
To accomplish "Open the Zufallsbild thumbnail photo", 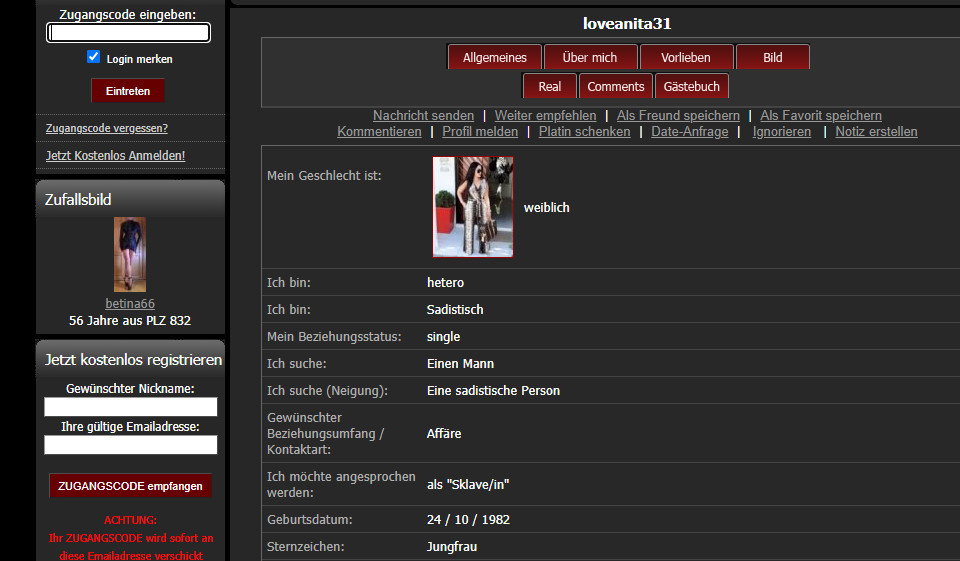I will click(x=130, y=254).
